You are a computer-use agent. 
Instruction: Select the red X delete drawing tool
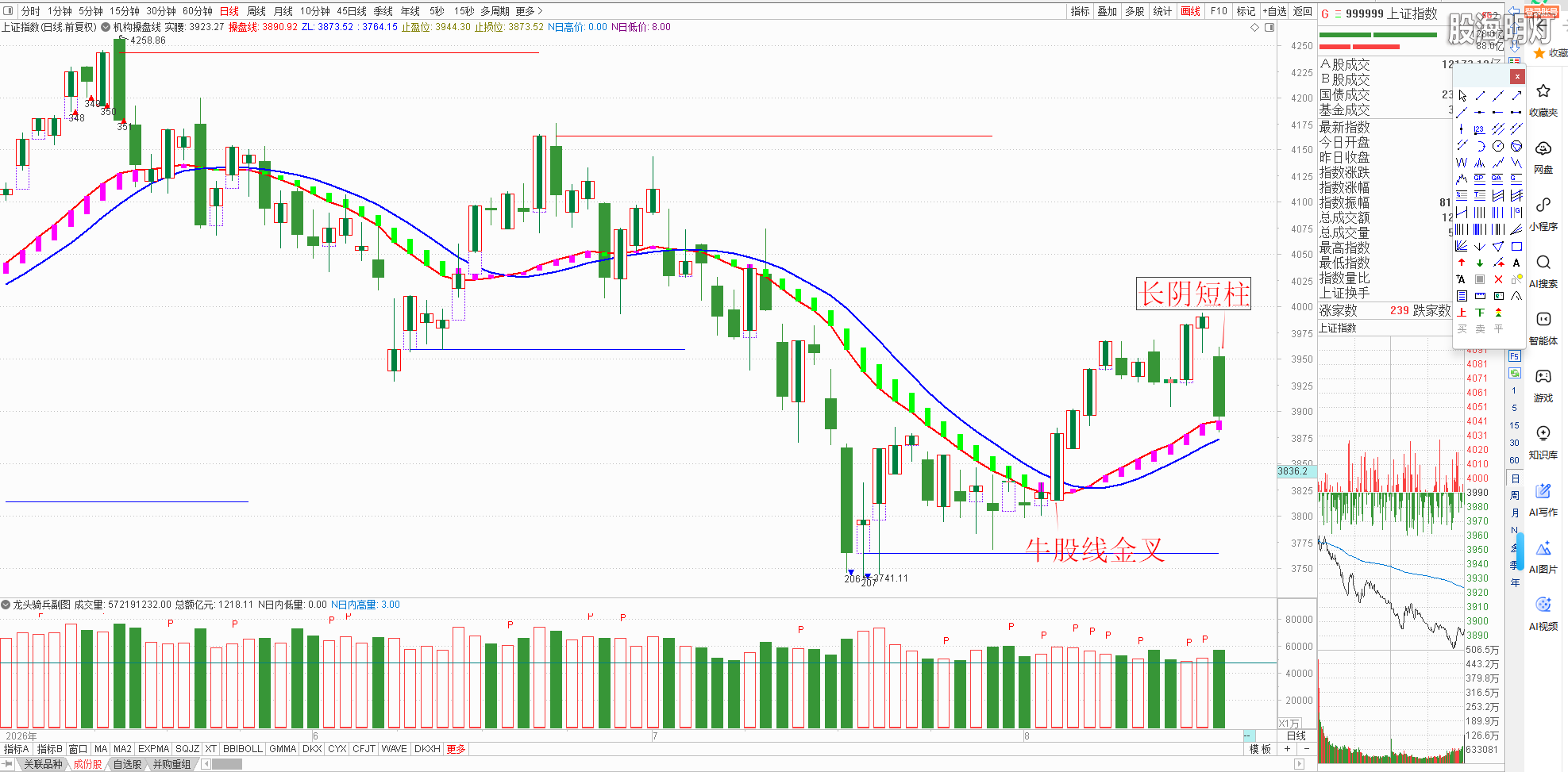coord(1498,279)
